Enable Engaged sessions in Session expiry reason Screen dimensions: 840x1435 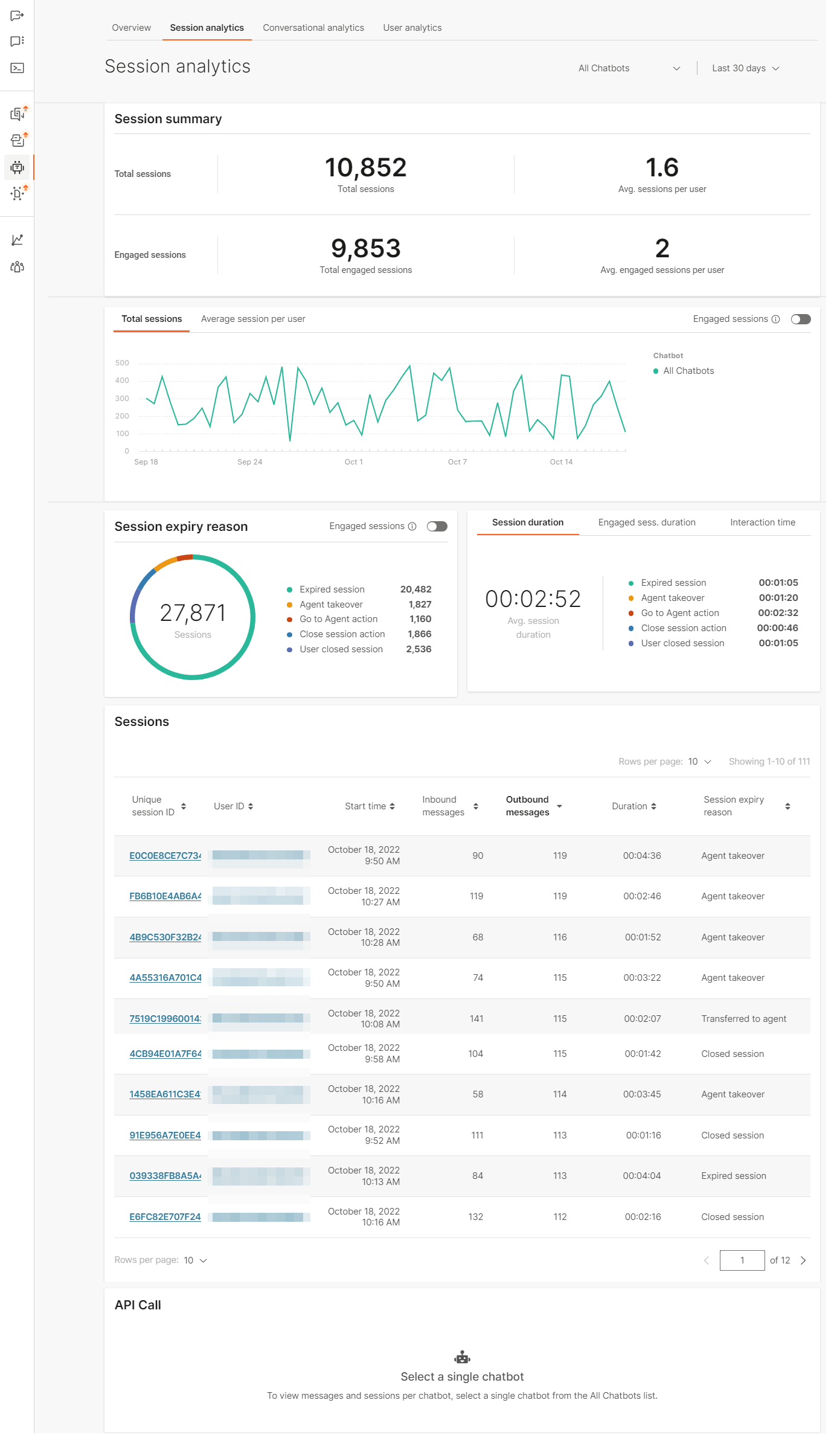click(437, 527)
